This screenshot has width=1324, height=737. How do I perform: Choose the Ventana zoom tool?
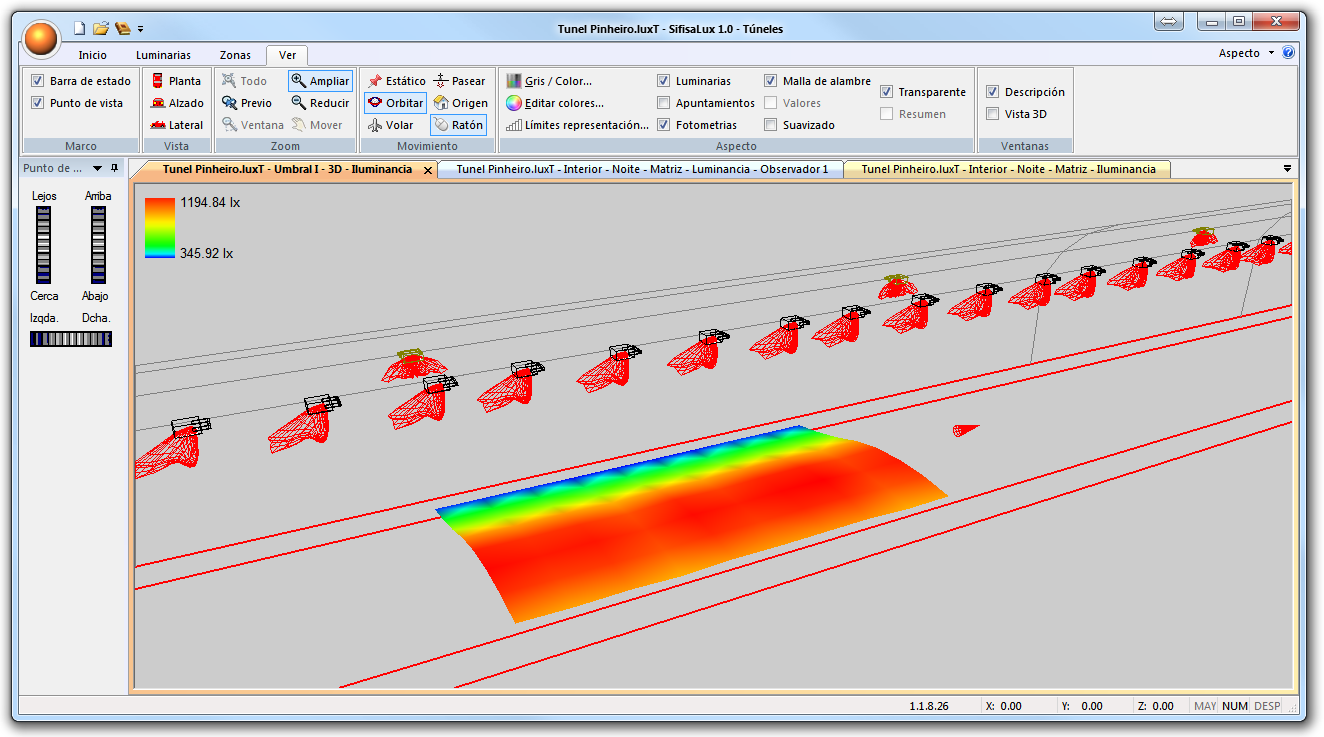click(253, 125)
